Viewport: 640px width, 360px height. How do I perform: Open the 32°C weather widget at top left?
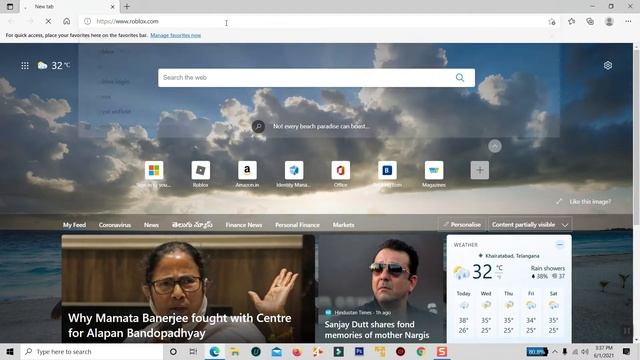54,65
